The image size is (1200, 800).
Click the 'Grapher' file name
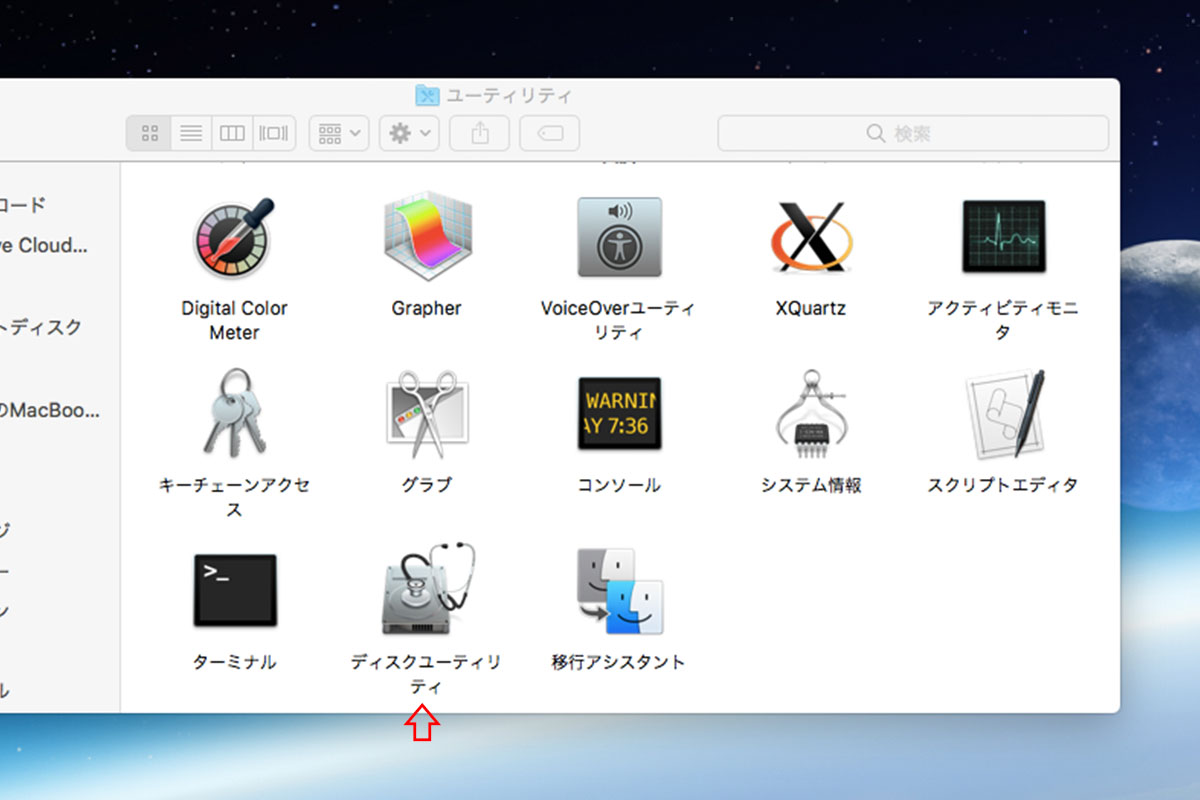(x=427, y=308)
